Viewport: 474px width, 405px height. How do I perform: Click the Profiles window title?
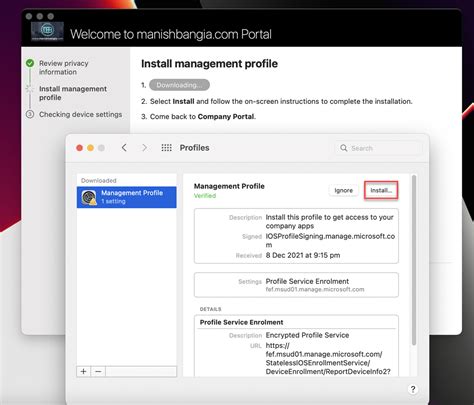pos(194,148)
